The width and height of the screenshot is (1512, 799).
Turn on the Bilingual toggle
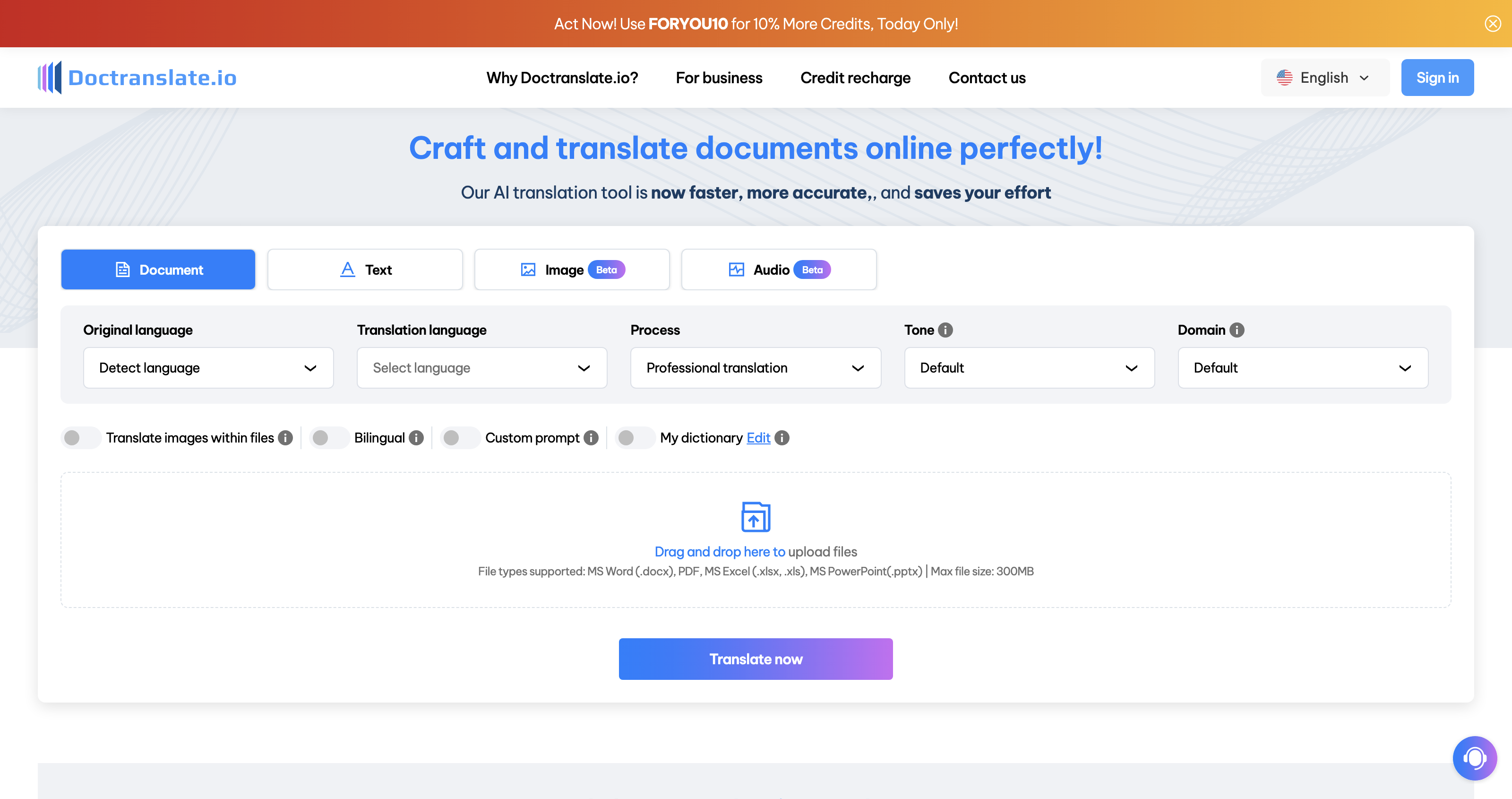(329, 438)
